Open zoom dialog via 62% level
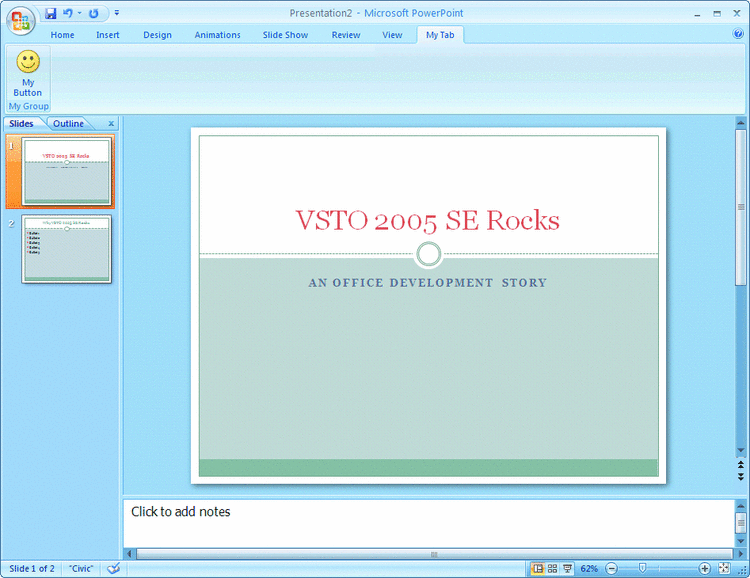Viewport: 750px width, 578px height. click(589, 568)
